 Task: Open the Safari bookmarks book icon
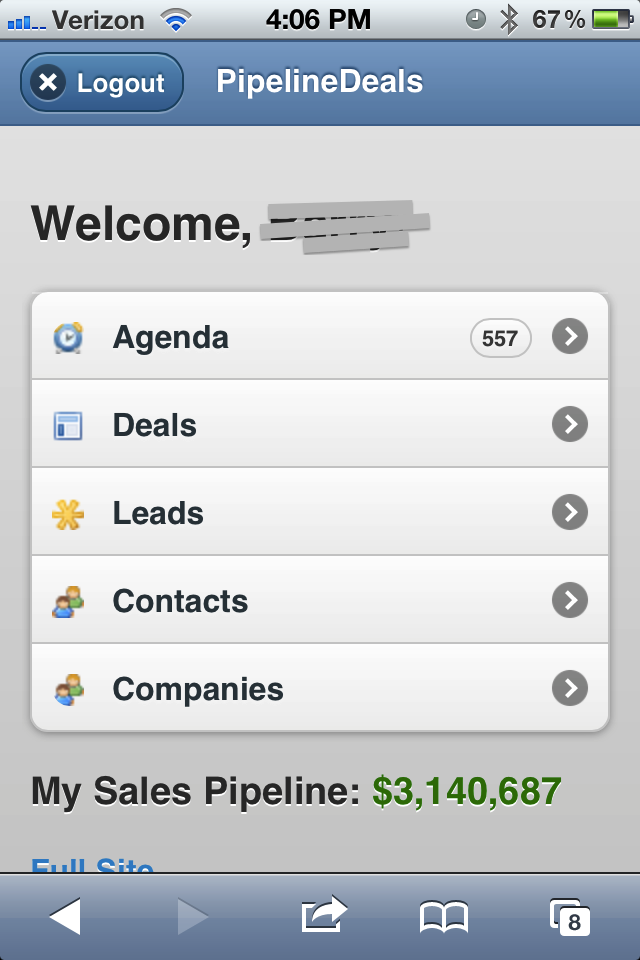coord(444,915)
